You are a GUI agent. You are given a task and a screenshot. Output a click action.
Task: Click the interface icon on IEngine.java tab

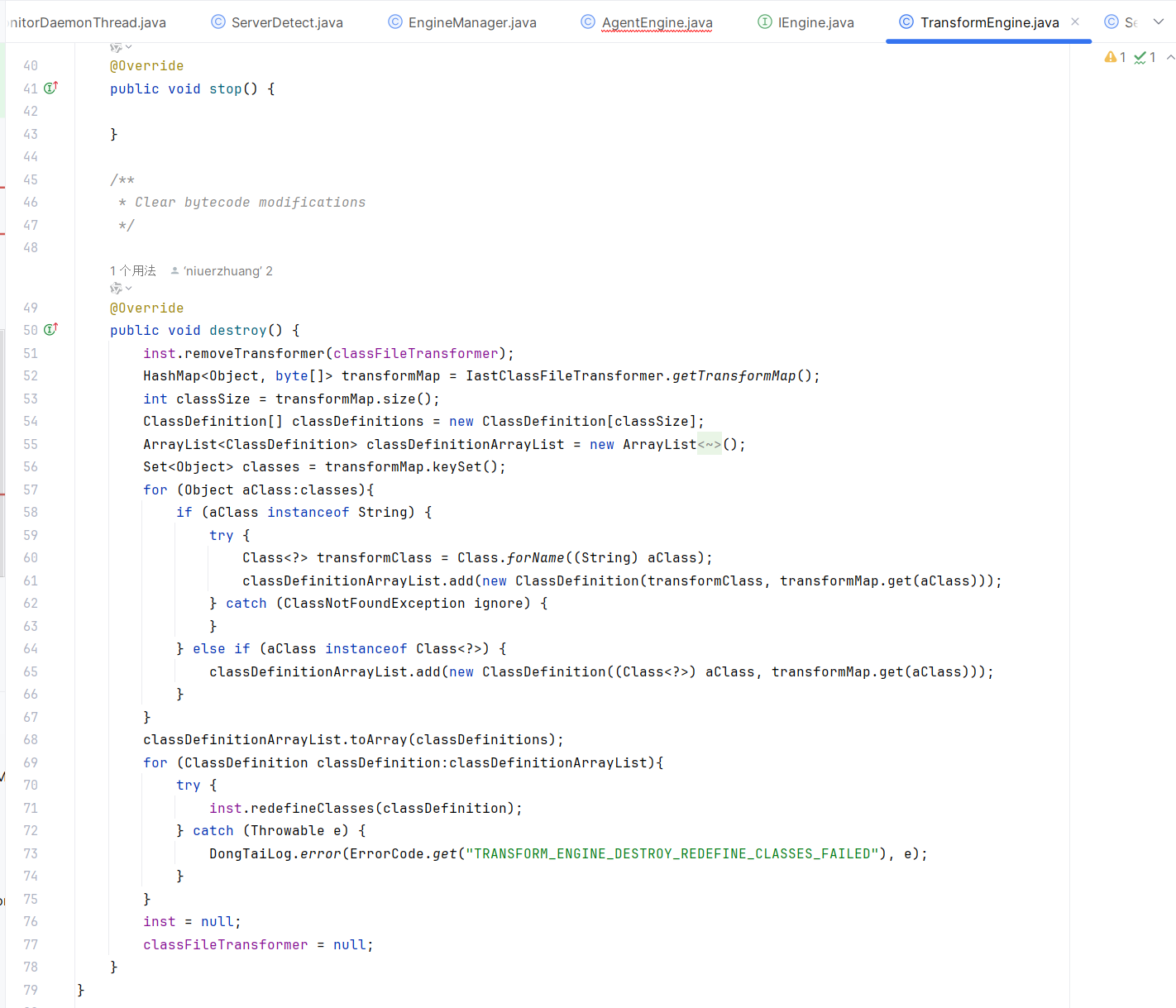click(765, 22)
